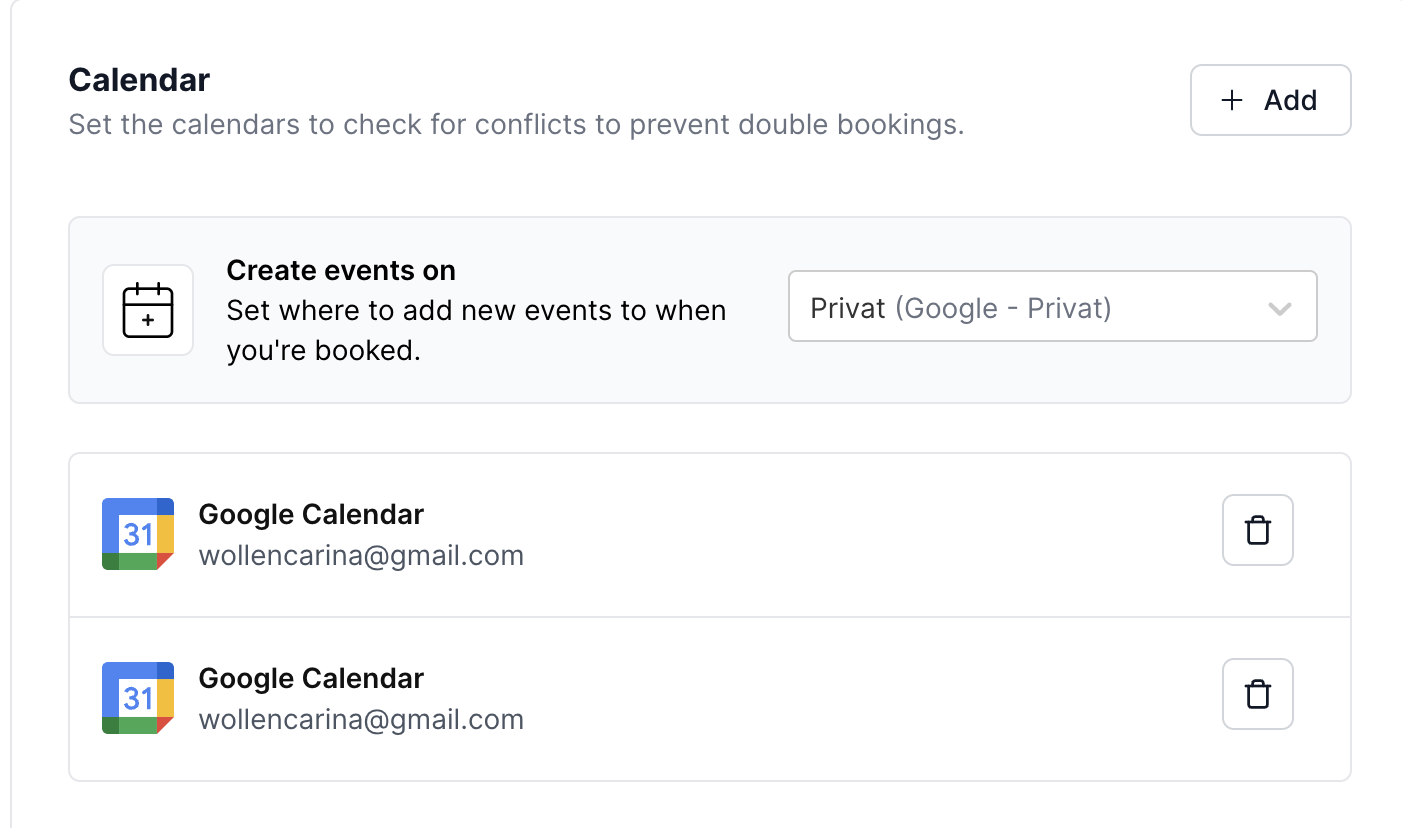Click first wollencarina@gmail.com email address
The height and width of the screenshot is (828, 1402).
point(361,556)
